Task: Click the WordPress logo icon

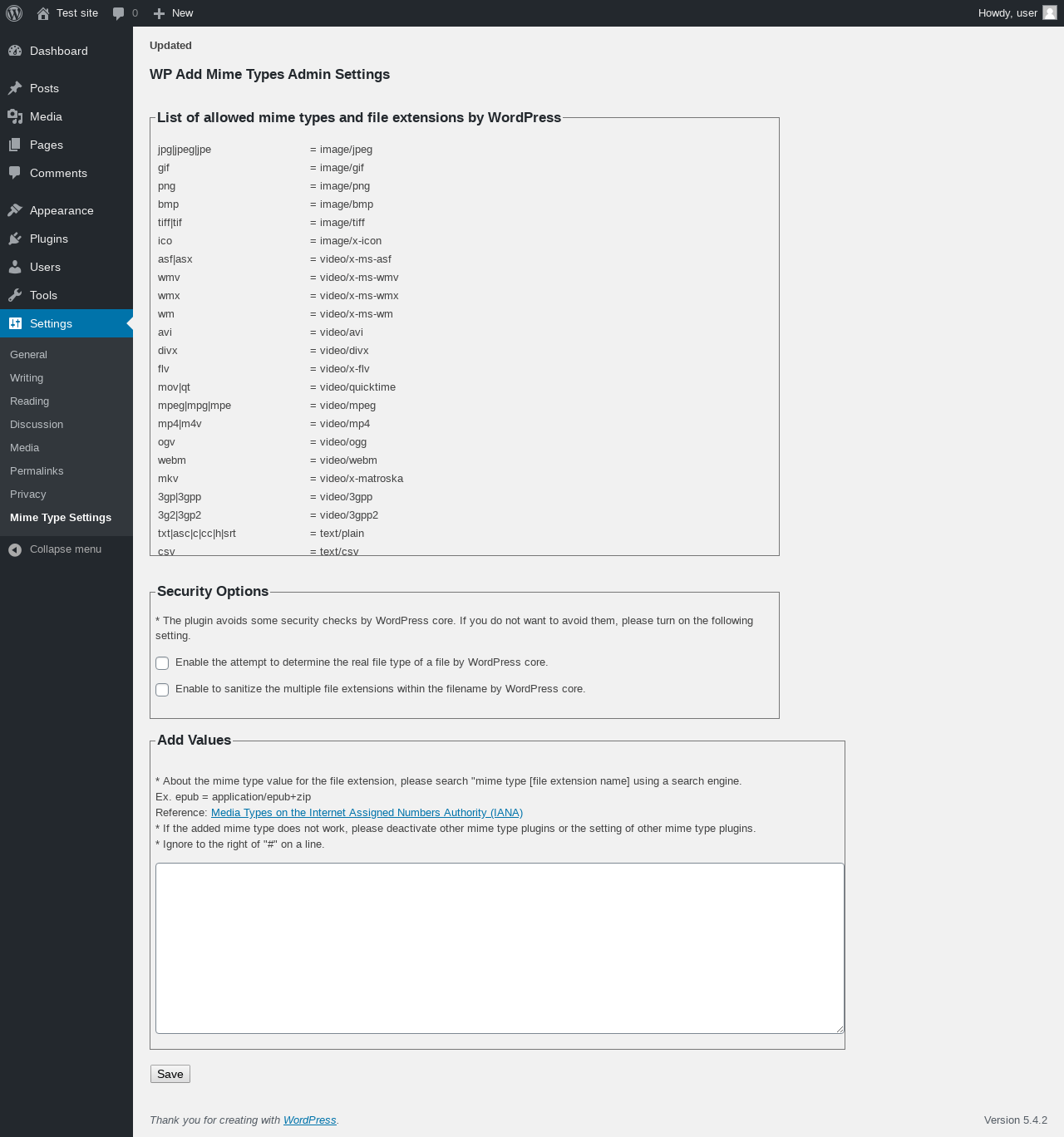Action: (14, 13)
